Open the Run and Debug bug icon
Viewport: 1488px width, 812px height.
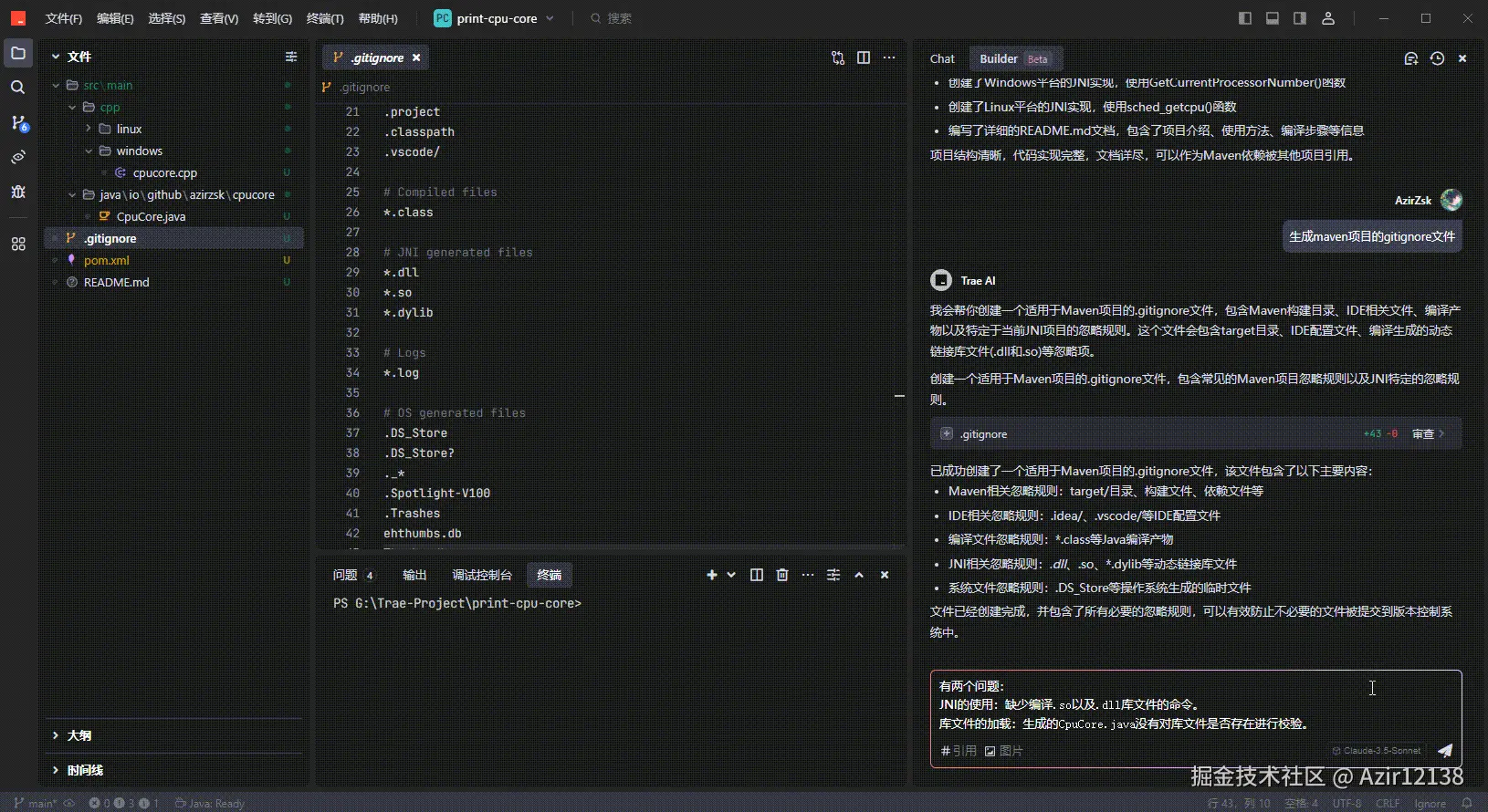coord(18,192)
